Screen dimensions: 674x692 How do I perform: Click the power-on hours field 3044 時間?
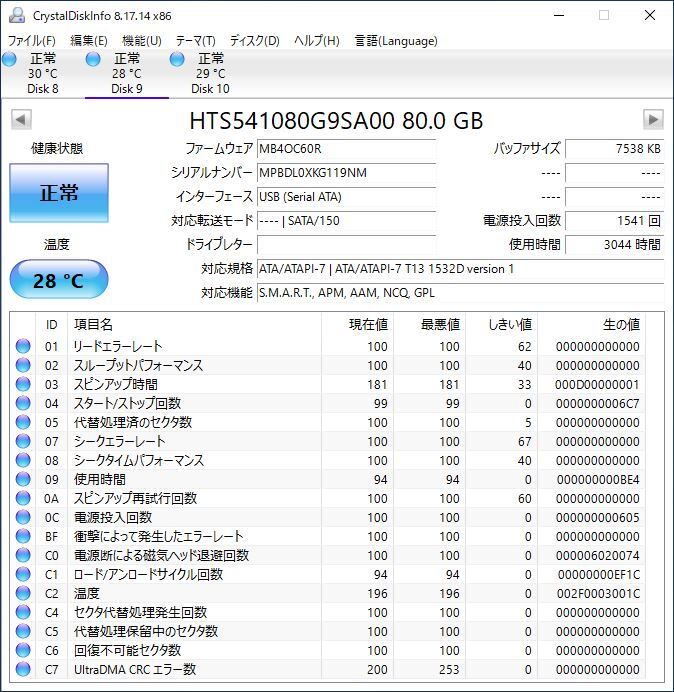coord(614,244)
